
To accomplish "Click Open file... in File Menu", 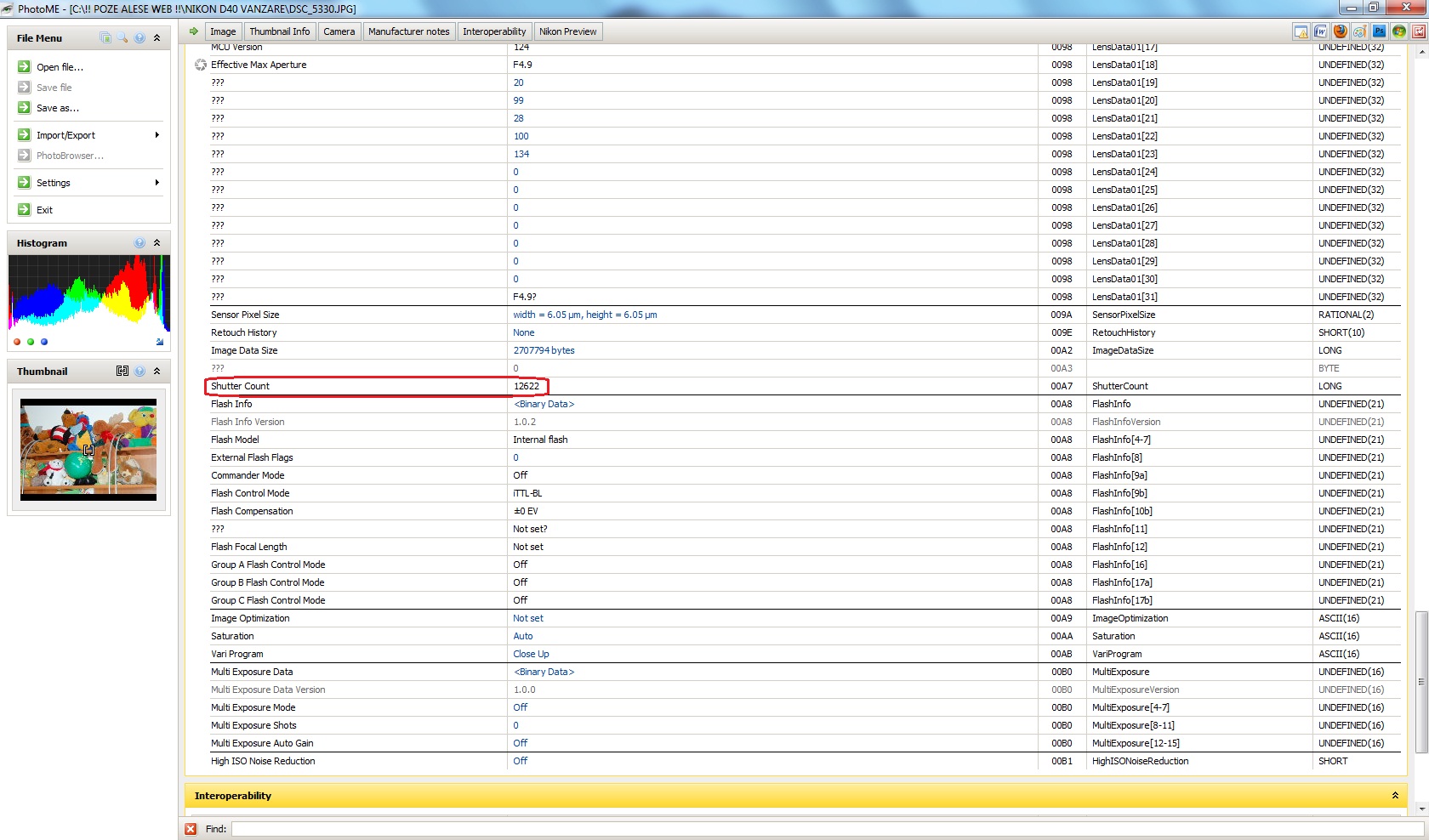I will [60, 67].
